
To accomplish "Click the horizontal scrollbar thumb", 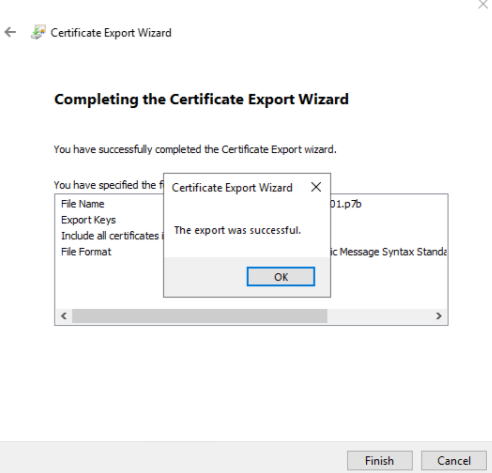I will (200, 316).
